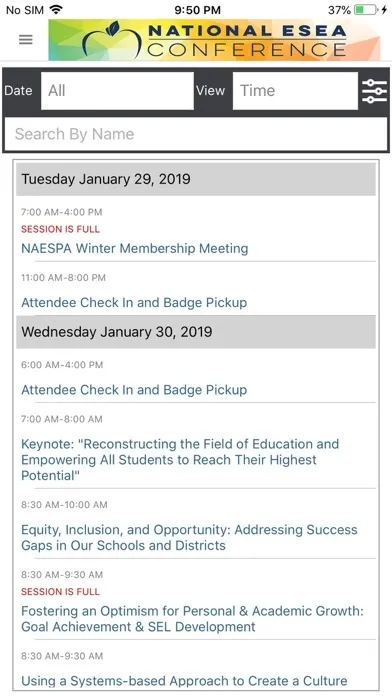This screenshot has height=696, width=392.
Task: Tap the Date label beside the dropdown
Action: click(x=18, y=91)
